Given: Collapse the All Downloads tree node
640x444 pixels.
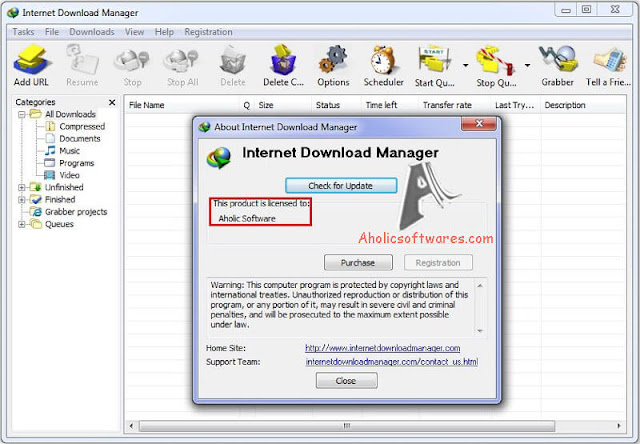Looking at the screenshot, I should (22, 114).
